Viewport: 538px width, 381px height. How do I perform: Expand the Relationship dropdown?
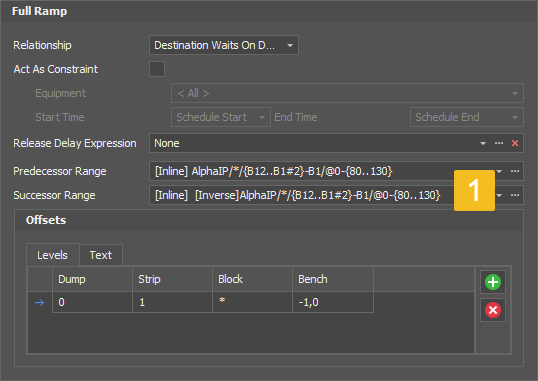point(290,45)
